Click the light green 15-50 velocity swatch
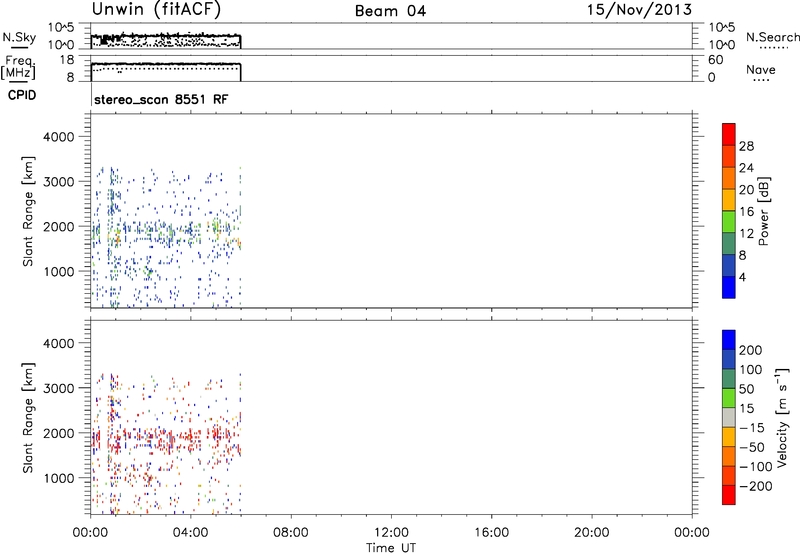Viewport: 800px width, 554px height. tap(729, 398)
